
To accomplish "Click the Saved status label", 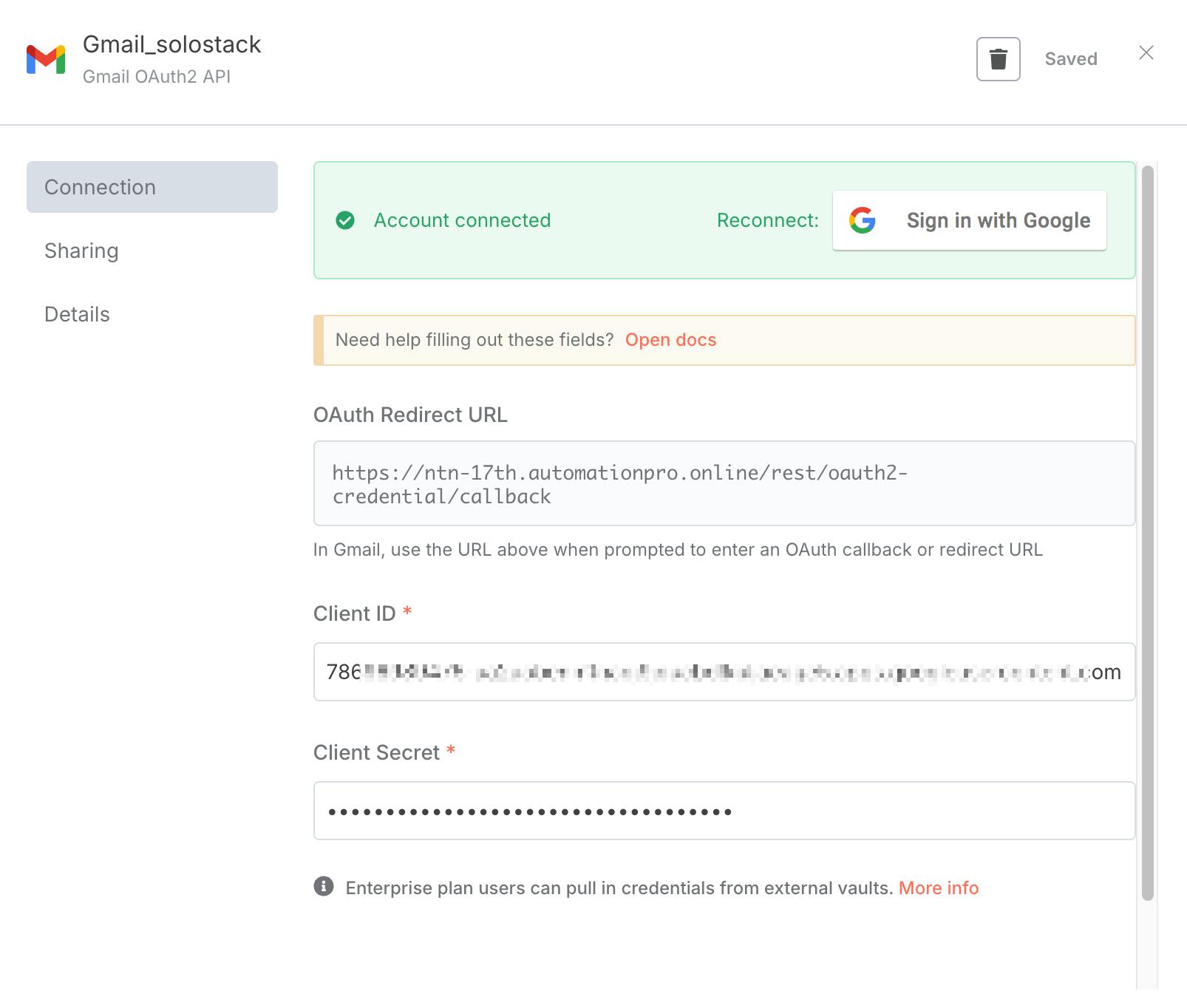I will [1071, 59].
